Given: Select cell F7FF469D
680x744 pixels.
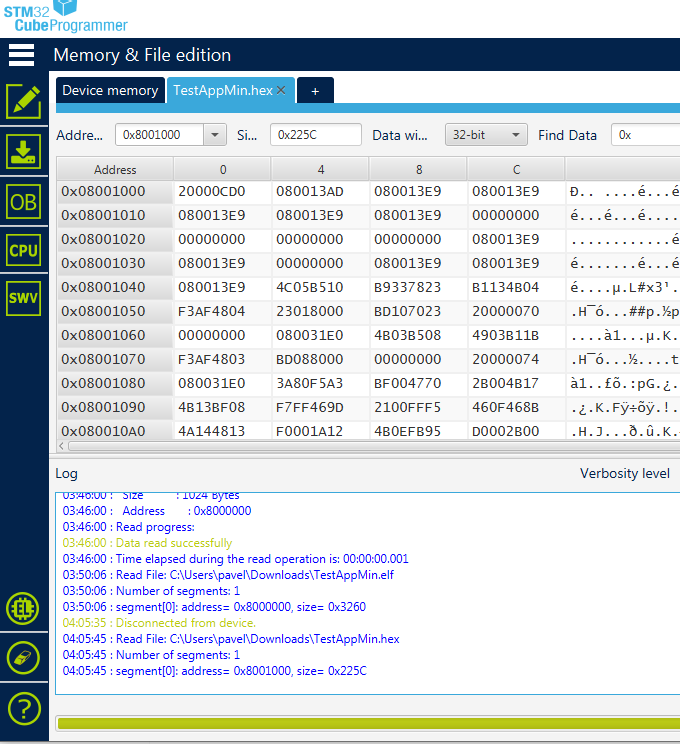Looking at the screenshot, I should (x=321, y=407).
